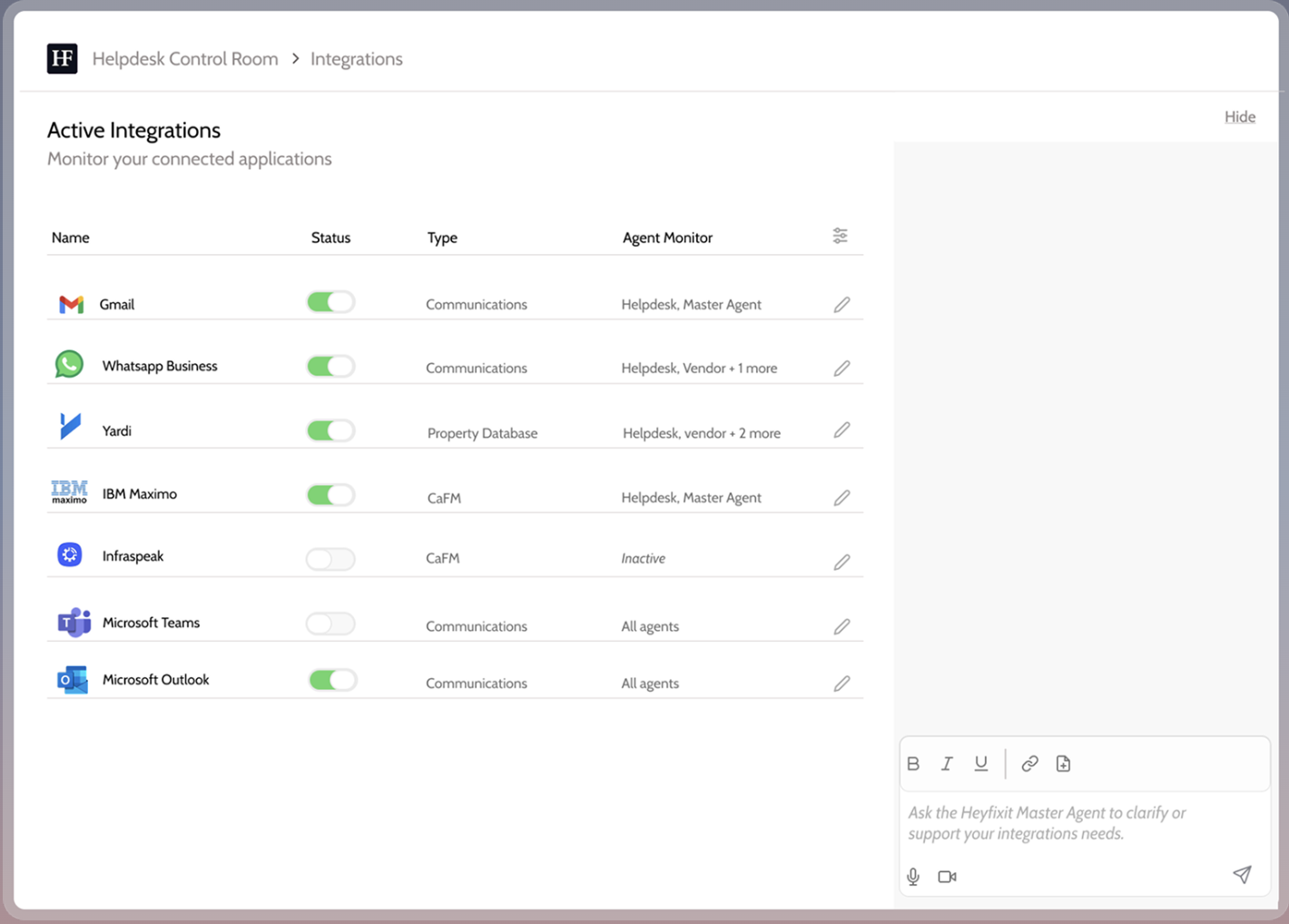Click the IBM Maximo logo

pyautogui.click(x=70, y=492)
